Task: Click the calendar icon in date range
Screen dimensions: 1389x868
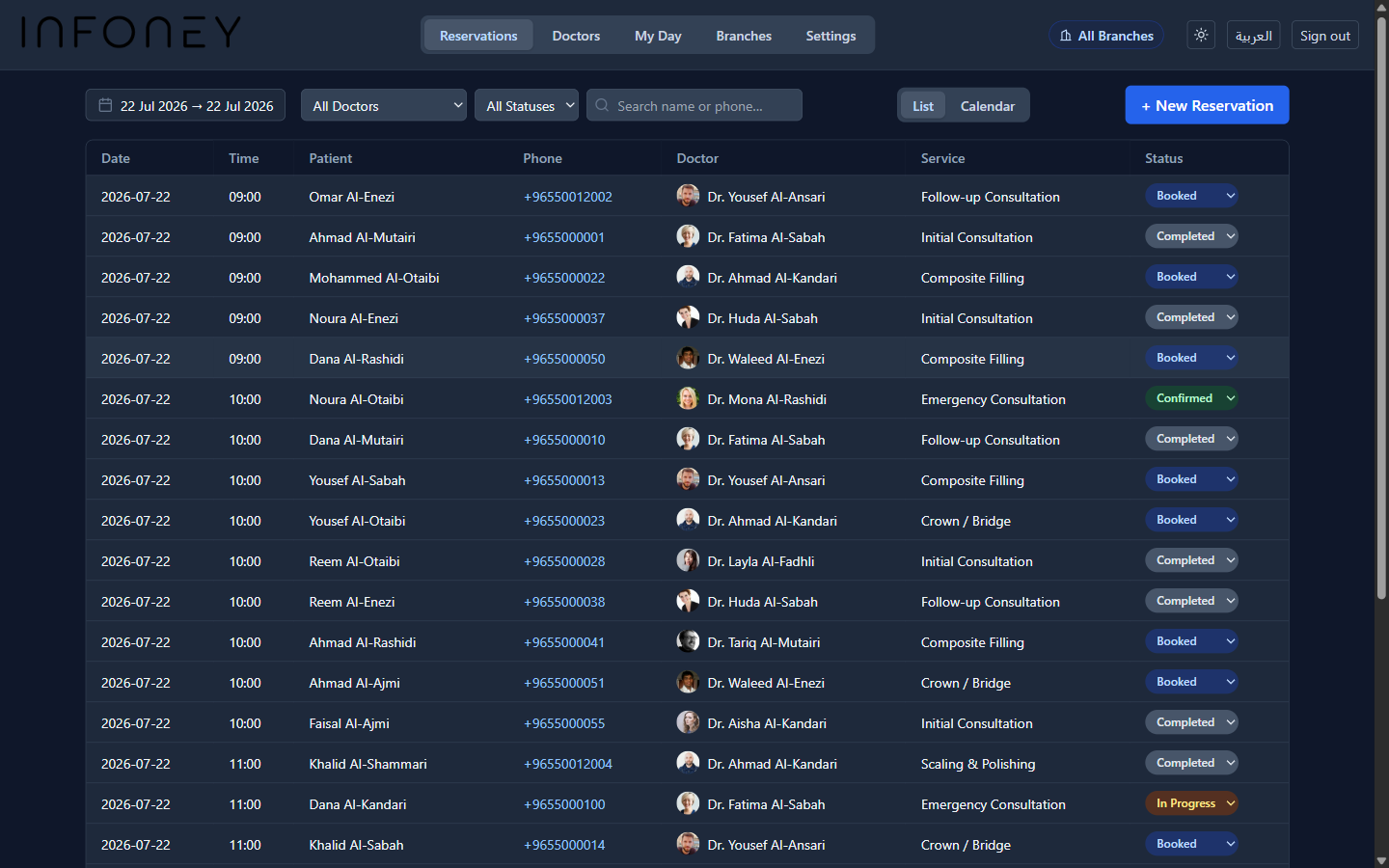Action: tap(105, 105)
